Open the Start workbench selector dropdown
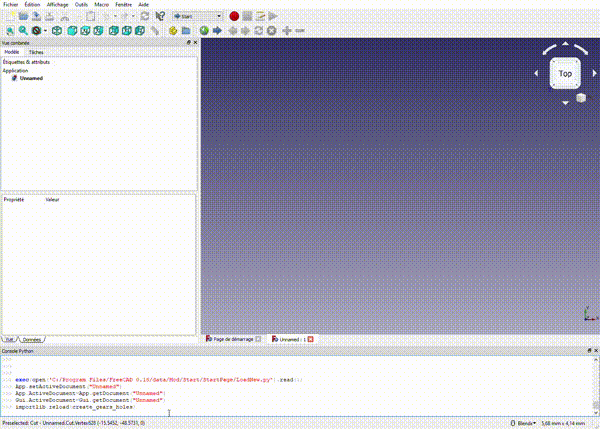The width and height of the screenshot is (600, 429). click(197, 16)
